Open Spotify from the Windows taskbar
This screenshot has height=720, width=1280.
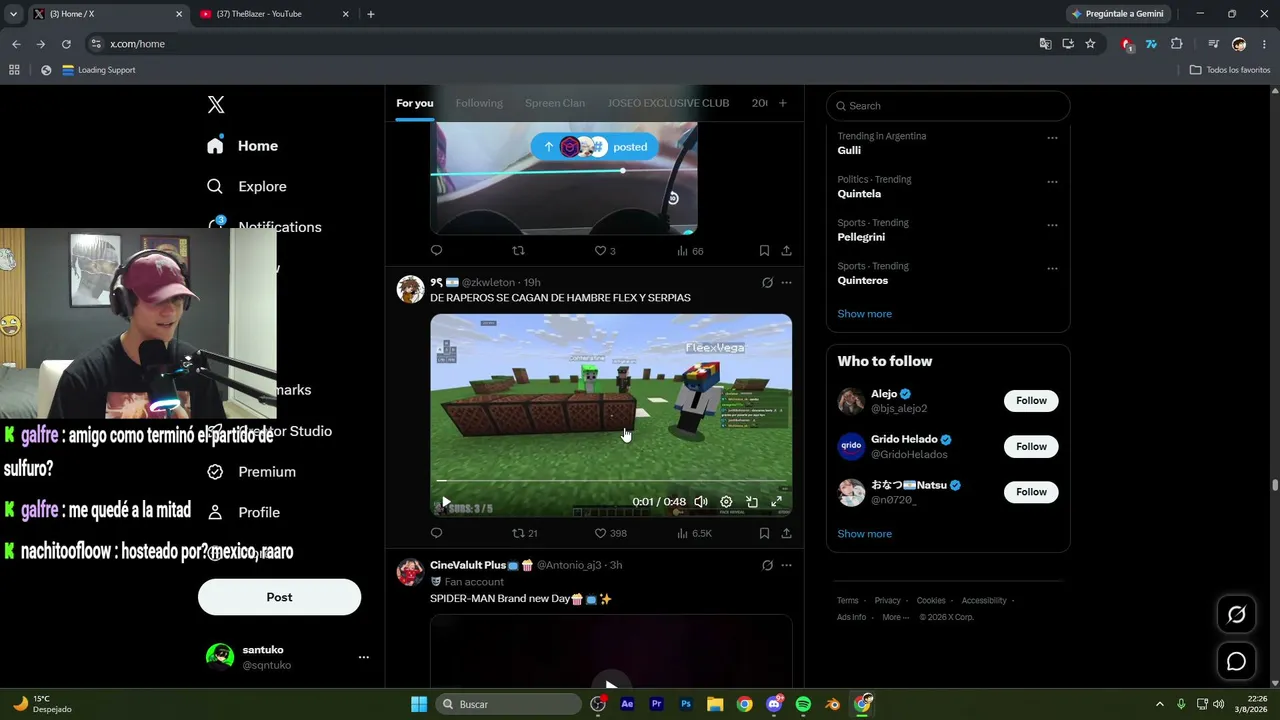click(x=803, y=704)
